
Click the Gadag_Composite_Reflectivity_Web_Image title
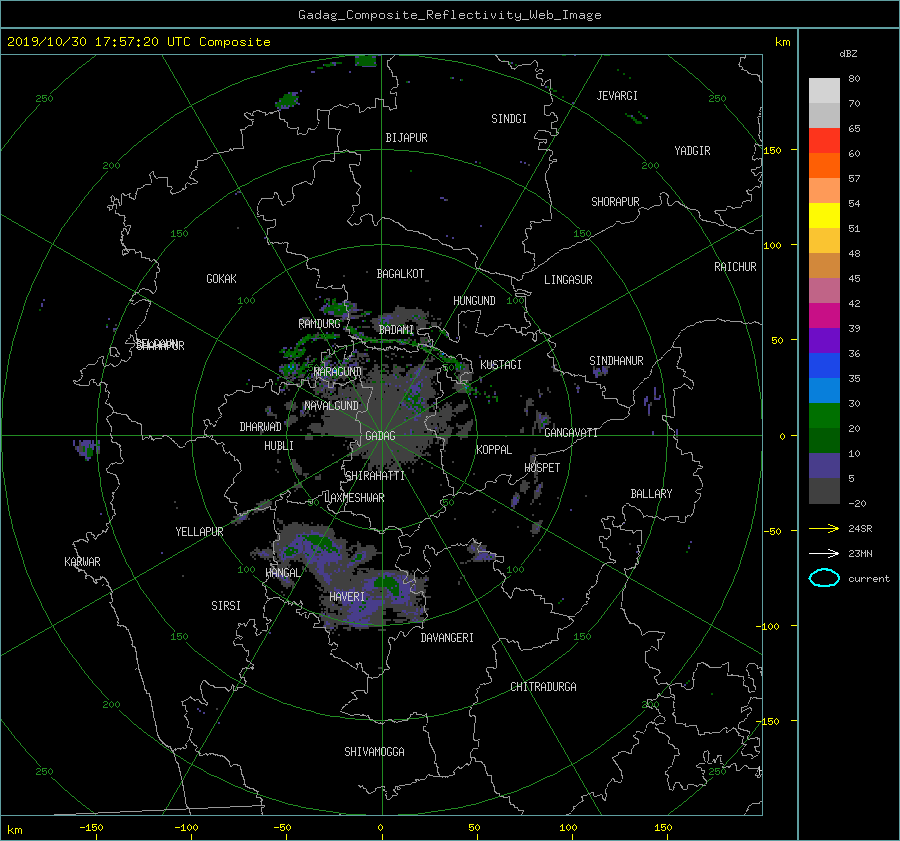[449, 15]
